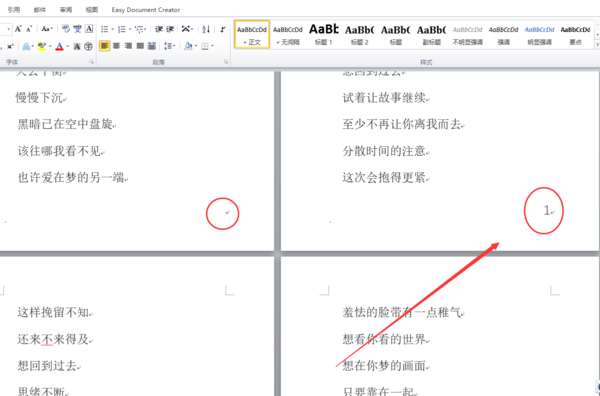Toggle align left paragraph button
The image size is (600, 396).
[x=104, y=46]
